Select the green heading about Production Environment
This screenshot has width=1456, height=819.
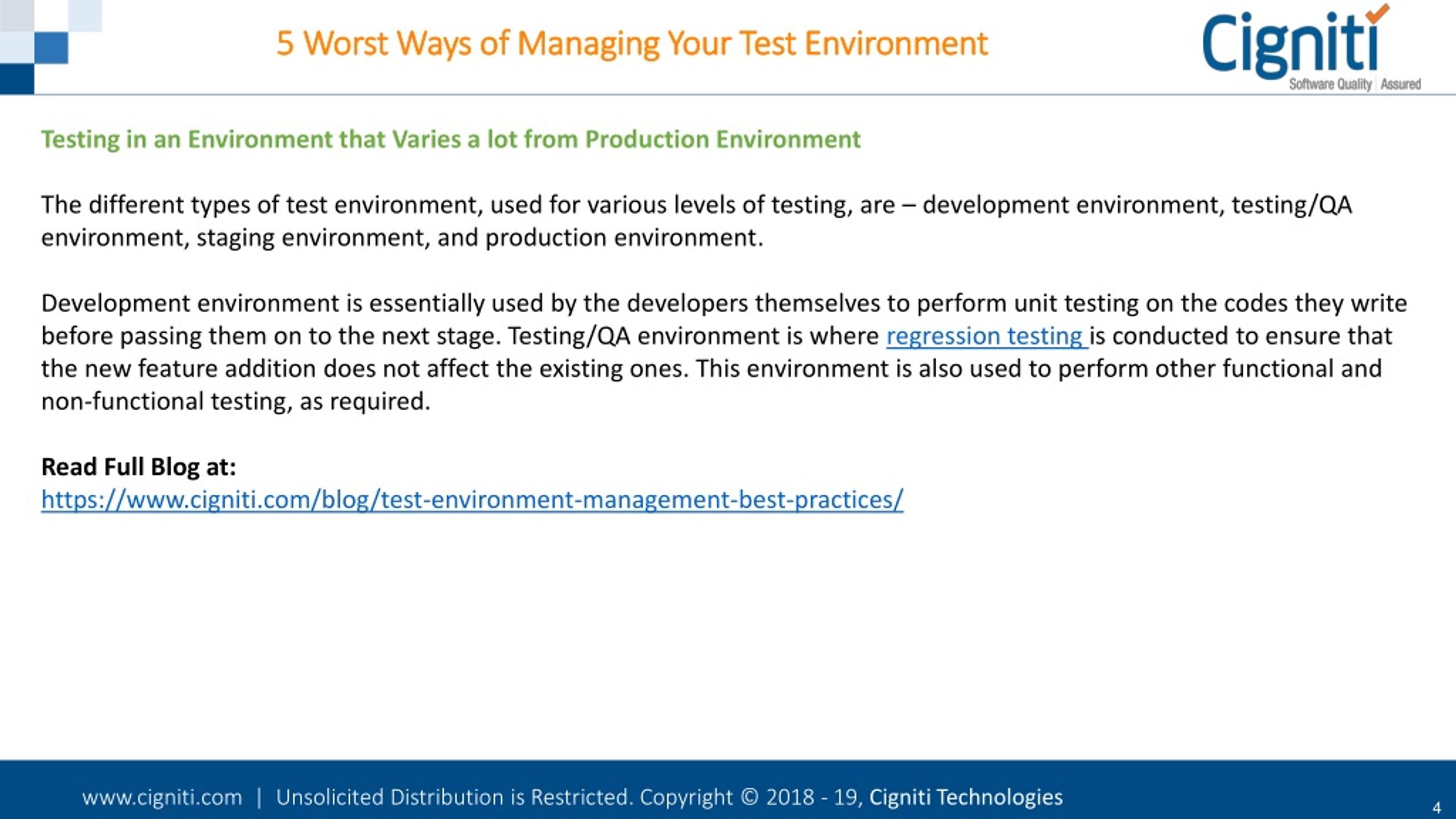click(450, 140)
